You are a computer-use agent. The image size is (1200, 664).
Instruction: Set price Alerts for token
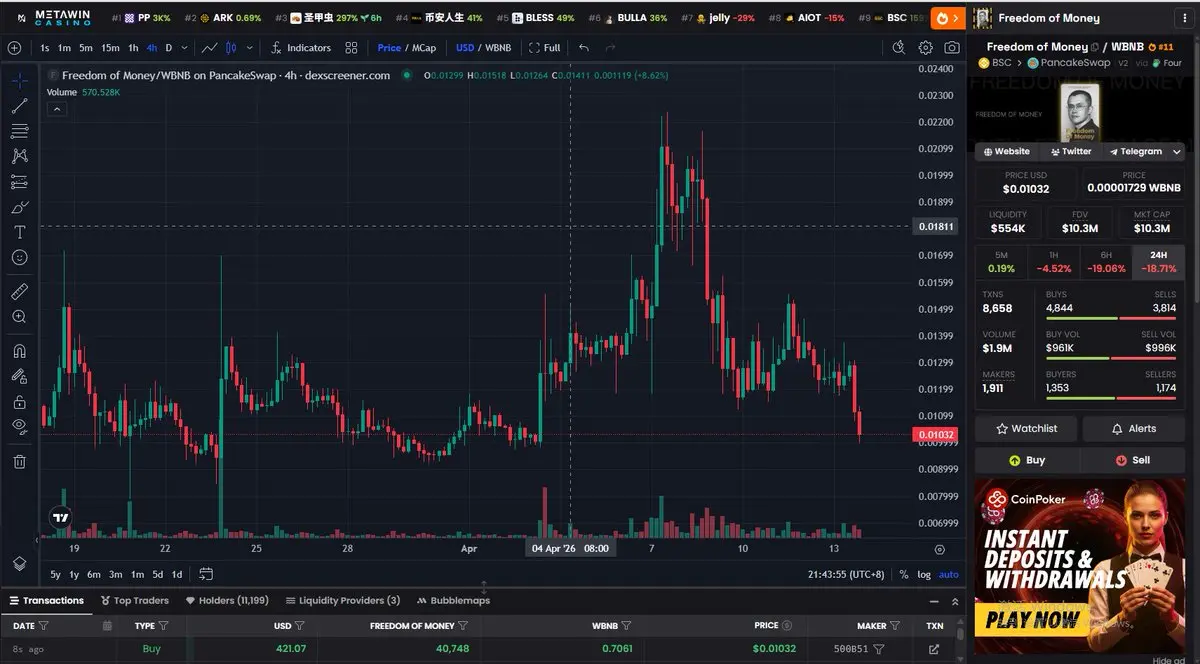click(1134, 428)
